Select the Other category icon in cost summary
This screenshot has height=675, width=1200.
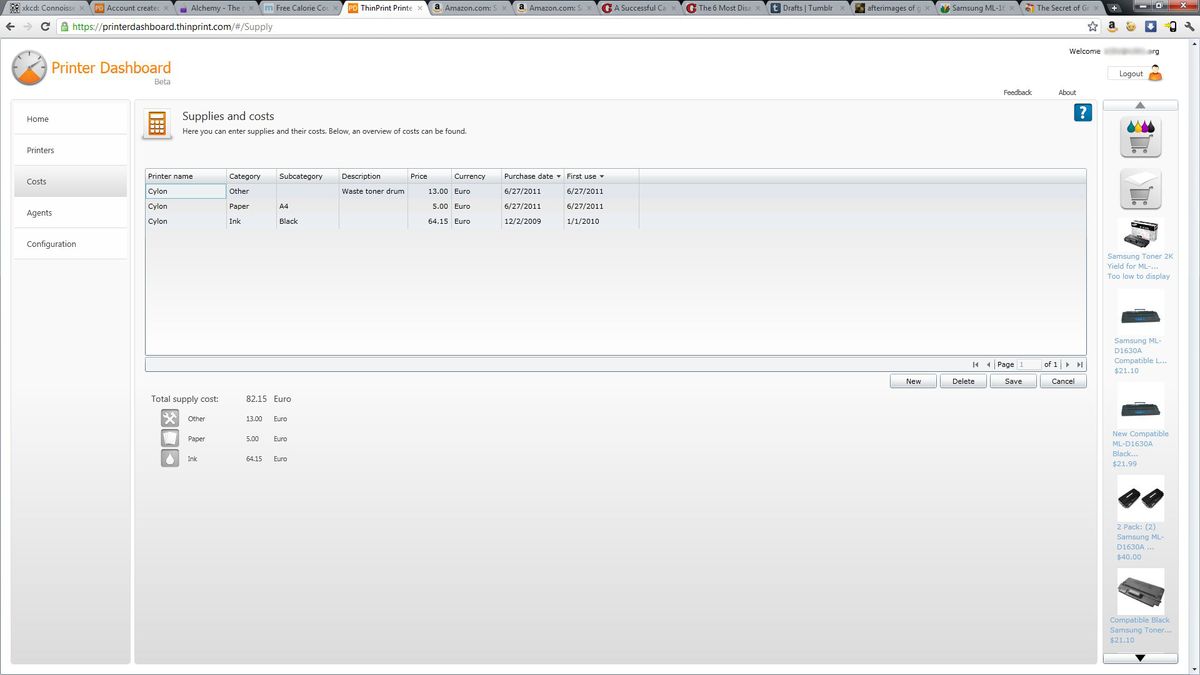(x=169, y=418)
